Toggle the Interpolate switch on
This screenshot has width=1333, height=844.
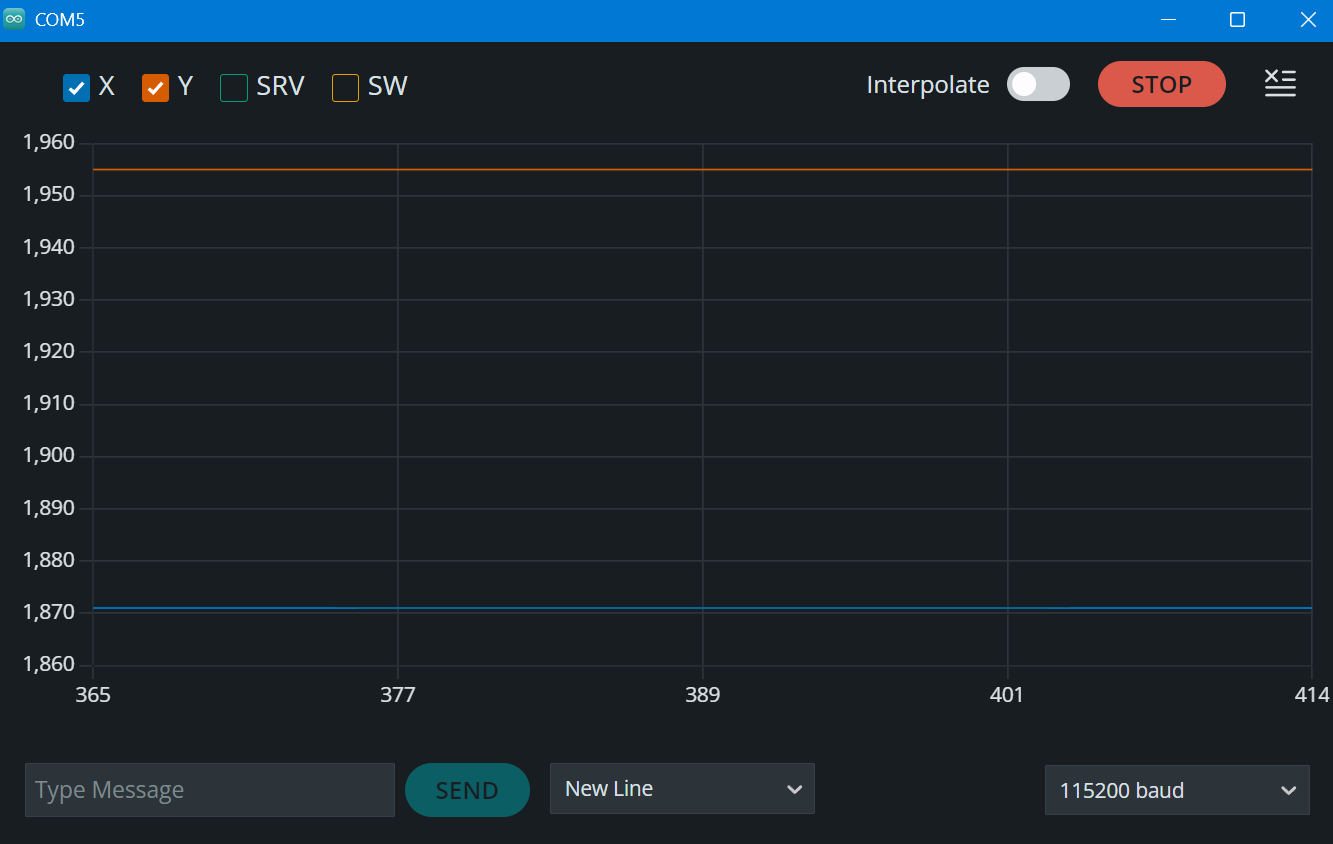coord(1038,85)
